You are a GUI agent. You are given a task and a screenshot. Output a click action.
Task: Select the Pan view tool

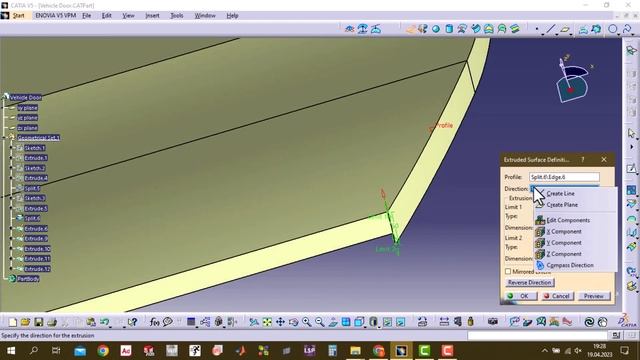280,322
